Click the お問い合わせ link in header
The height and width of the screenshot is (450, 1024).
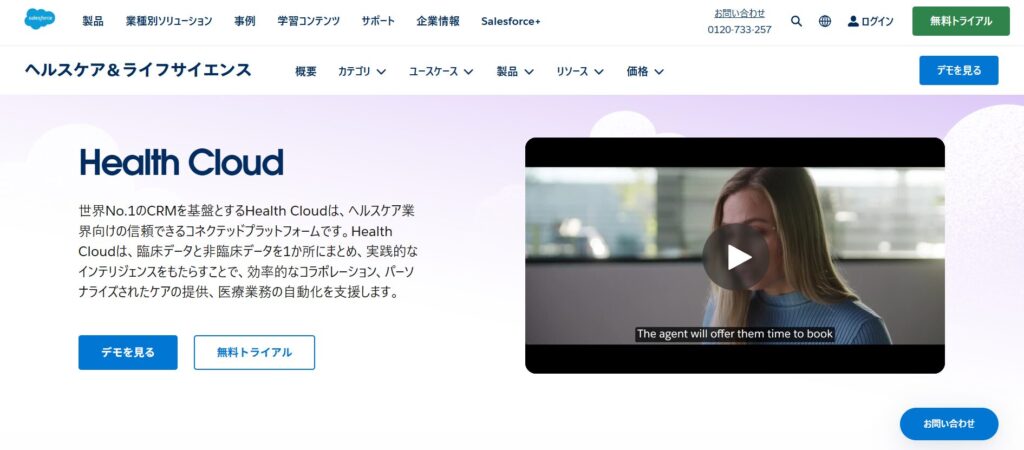tap(739, 13)
